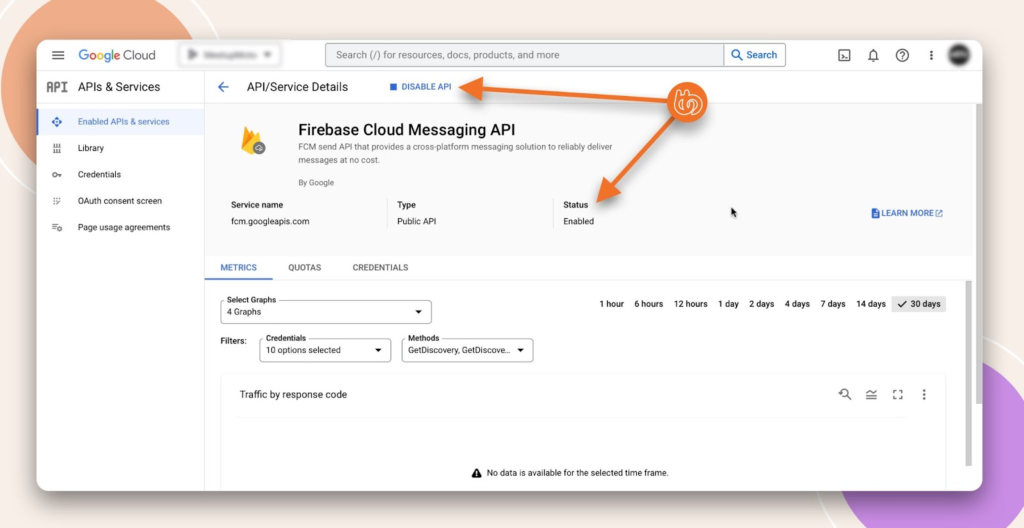Activate Cloud Shell terminal icon
Viewport: 1024px width, 528px height.
844,55
